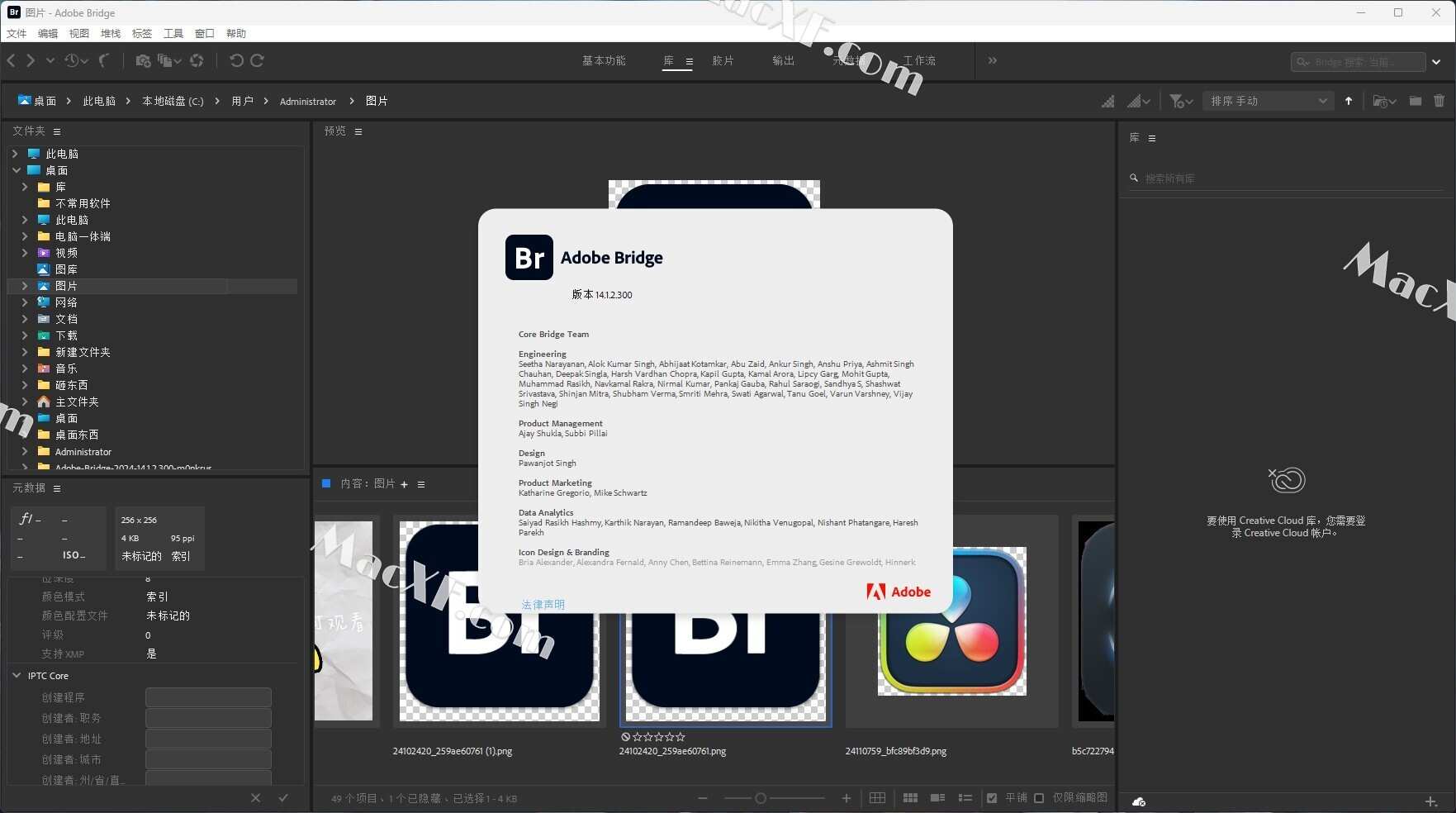Screen dimensions: 1456x813
Task: Switch to the 基本功能 workspace
Action: pos(604,60)
